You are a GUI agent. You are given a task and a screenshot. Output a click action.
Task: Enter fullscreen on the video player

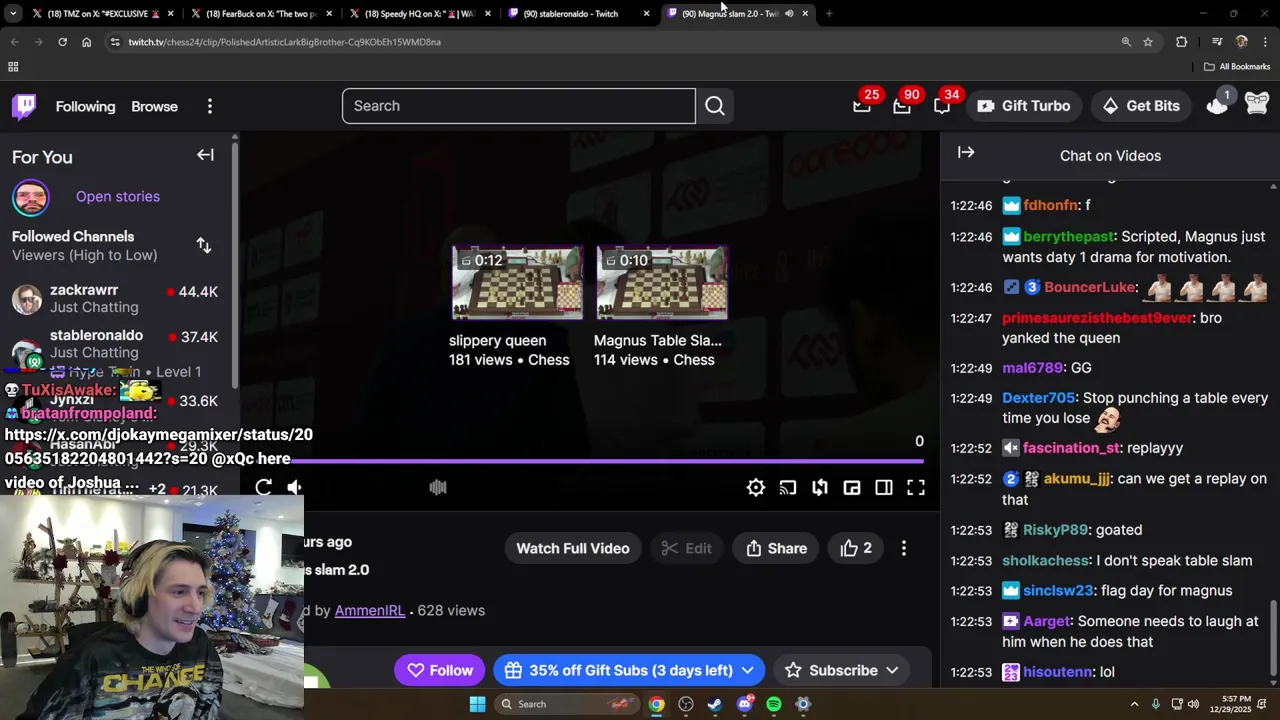[x=916, y=487]
